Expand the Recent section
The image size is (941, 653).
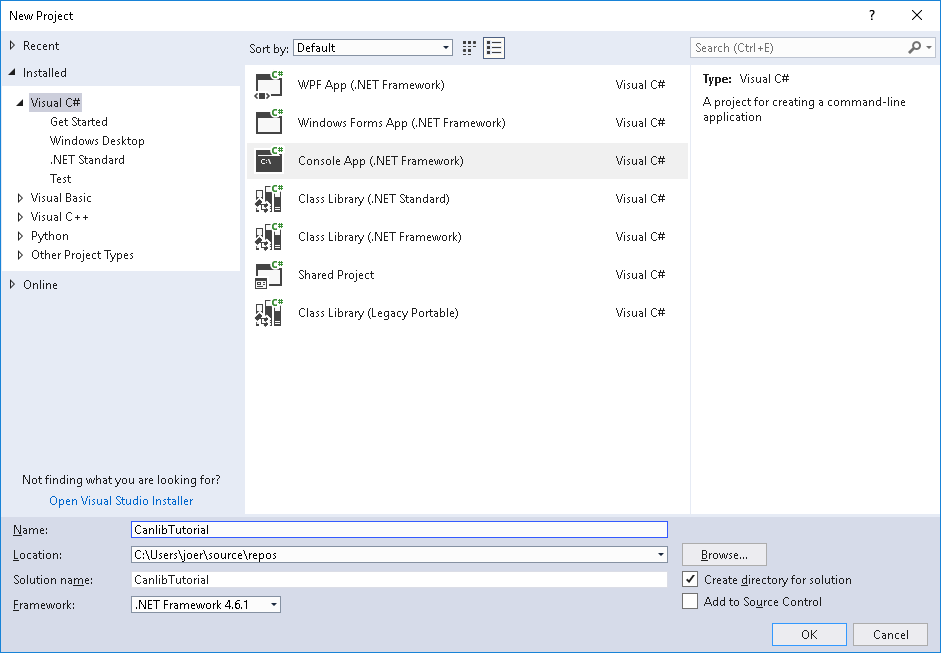click(x=12, y=46)
